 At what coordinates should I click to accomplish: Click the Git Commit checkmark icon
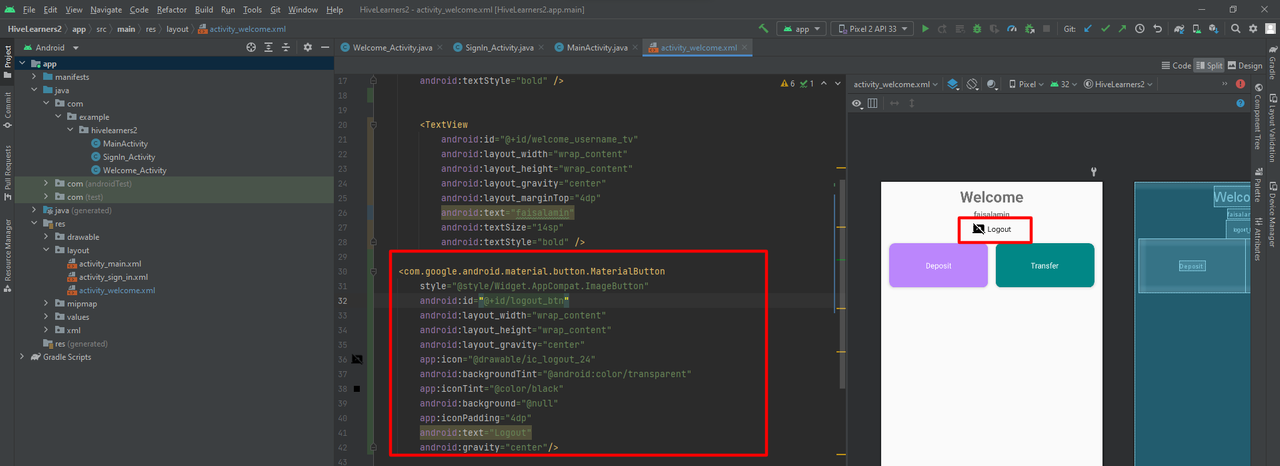1104,29
